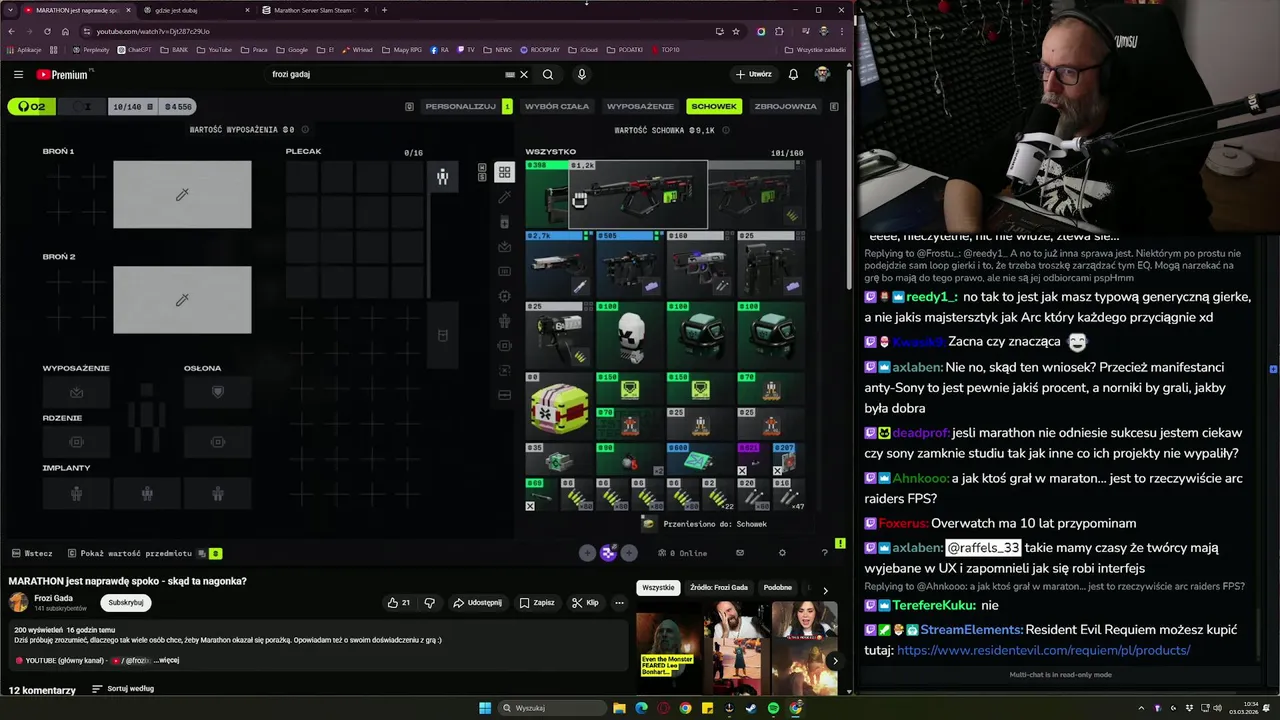Viewport: 1280px width, 720px height.
Task: Bookmark this page with star icon
Action: point(735,31)
